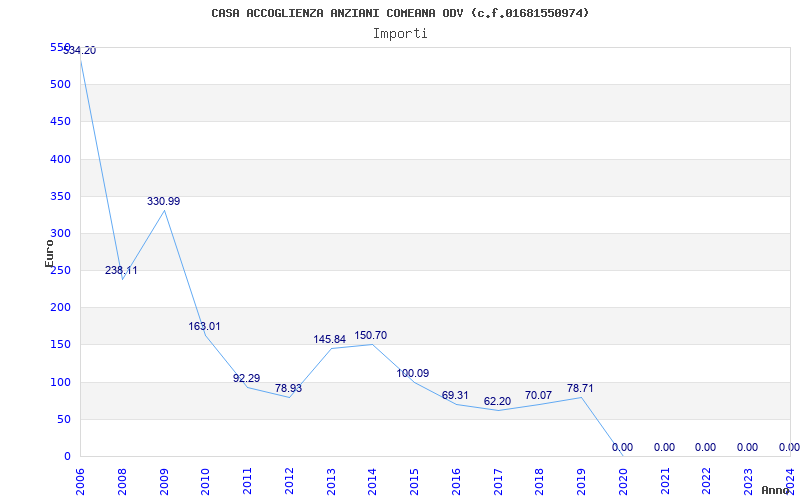Click y-axis value 150
The height and width of the screenshot is (500, 800).
pyautogui.click(x=60, y=345)
